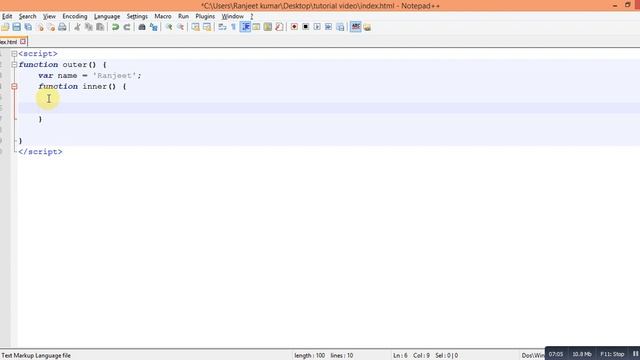Undo the last edit with green arrow
The width and height of the screenshot is (640, 360).
point(115,27)
